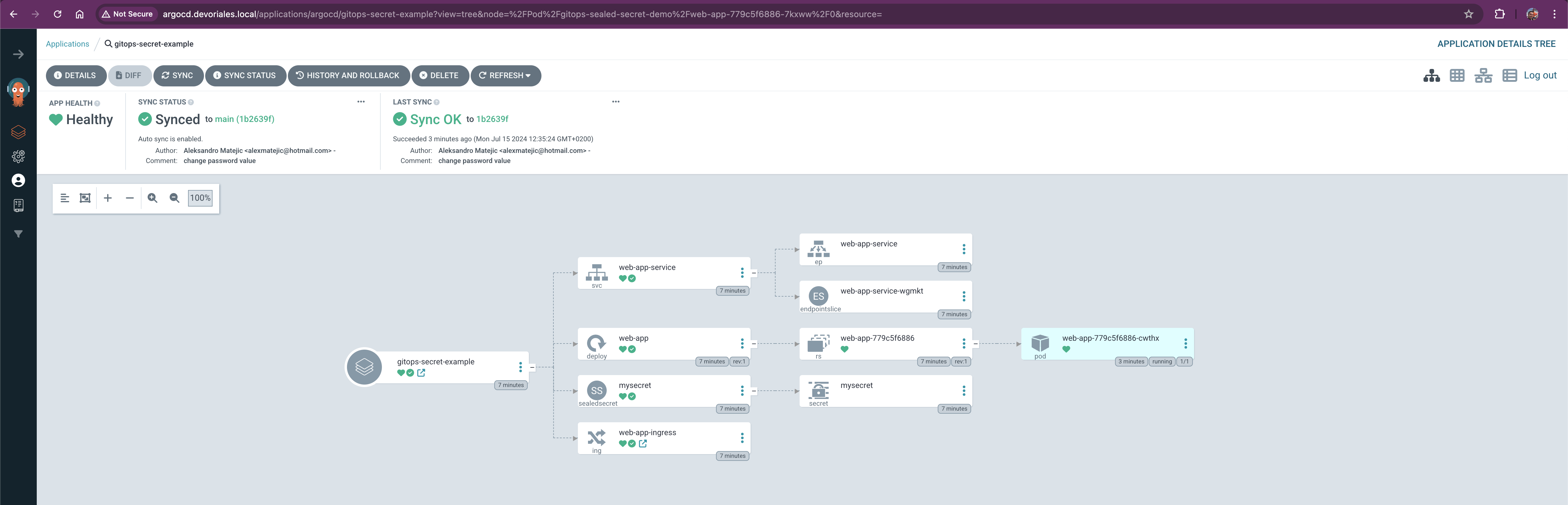
Task: Switch to pods grid view icon
Action: click(x=1457, y=76)
